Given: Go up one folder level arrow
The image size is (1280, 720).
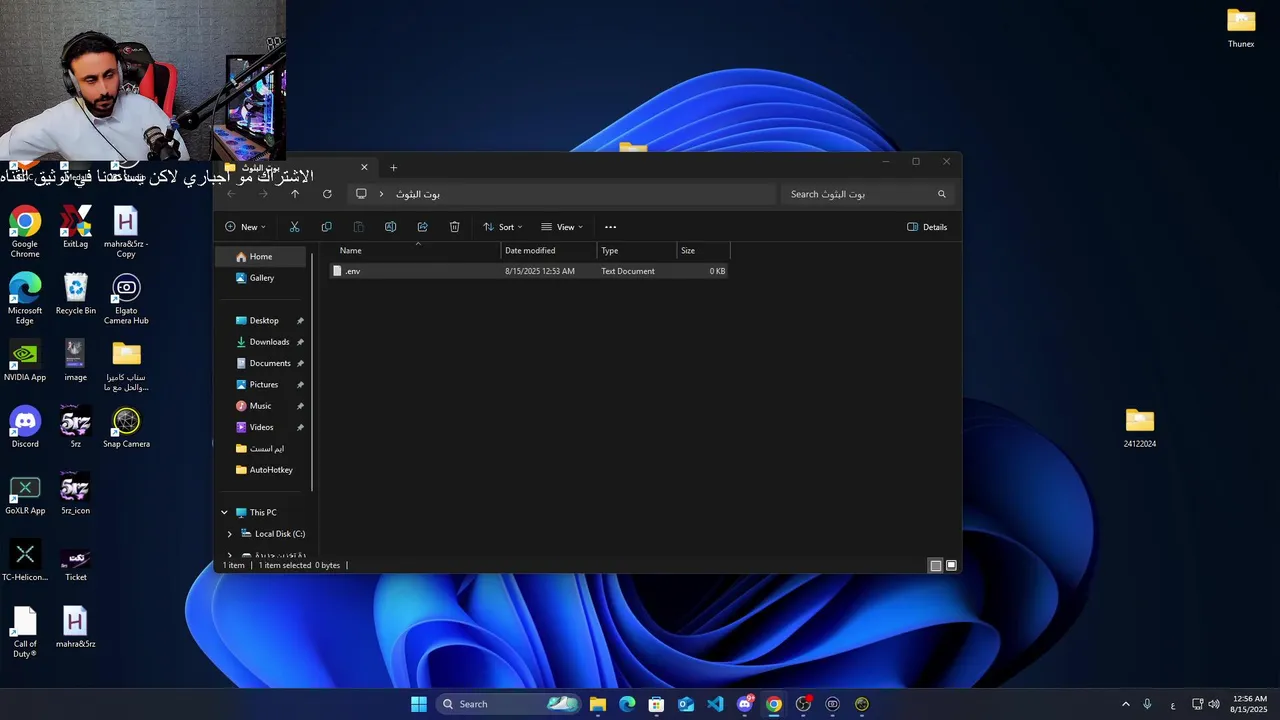Looking at the screenshot, I should tap(295, 194).
